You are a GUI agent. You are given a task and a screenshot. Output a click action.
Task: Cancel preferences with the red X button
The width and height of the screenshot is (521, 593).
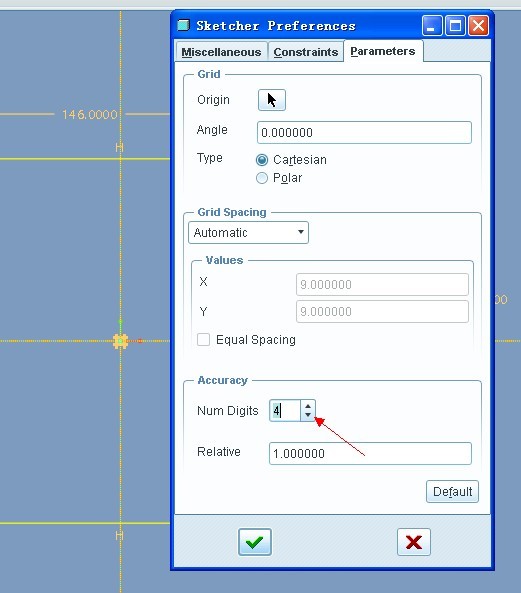tap(414, 542)
